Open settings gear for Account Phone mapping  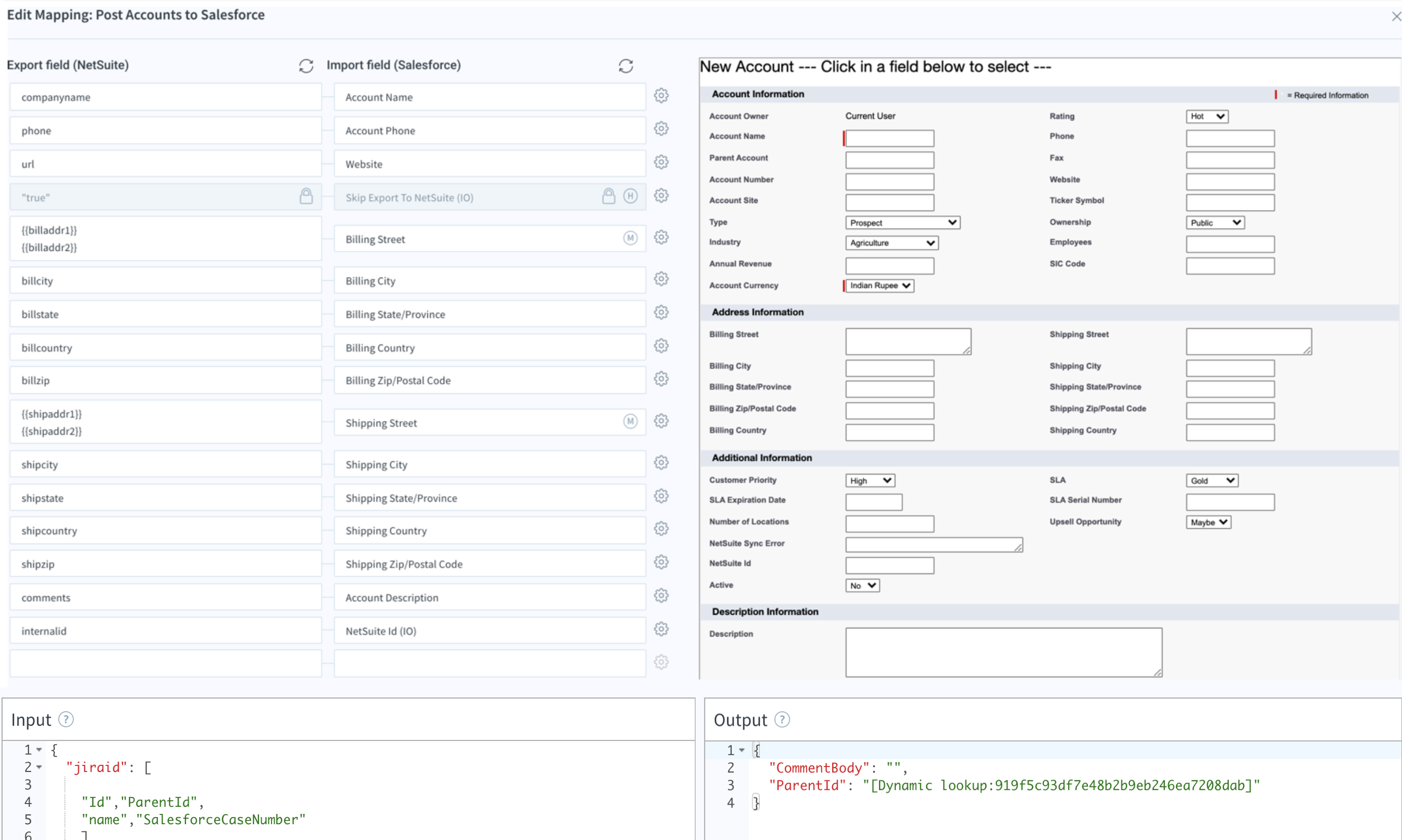click(661, 129)
